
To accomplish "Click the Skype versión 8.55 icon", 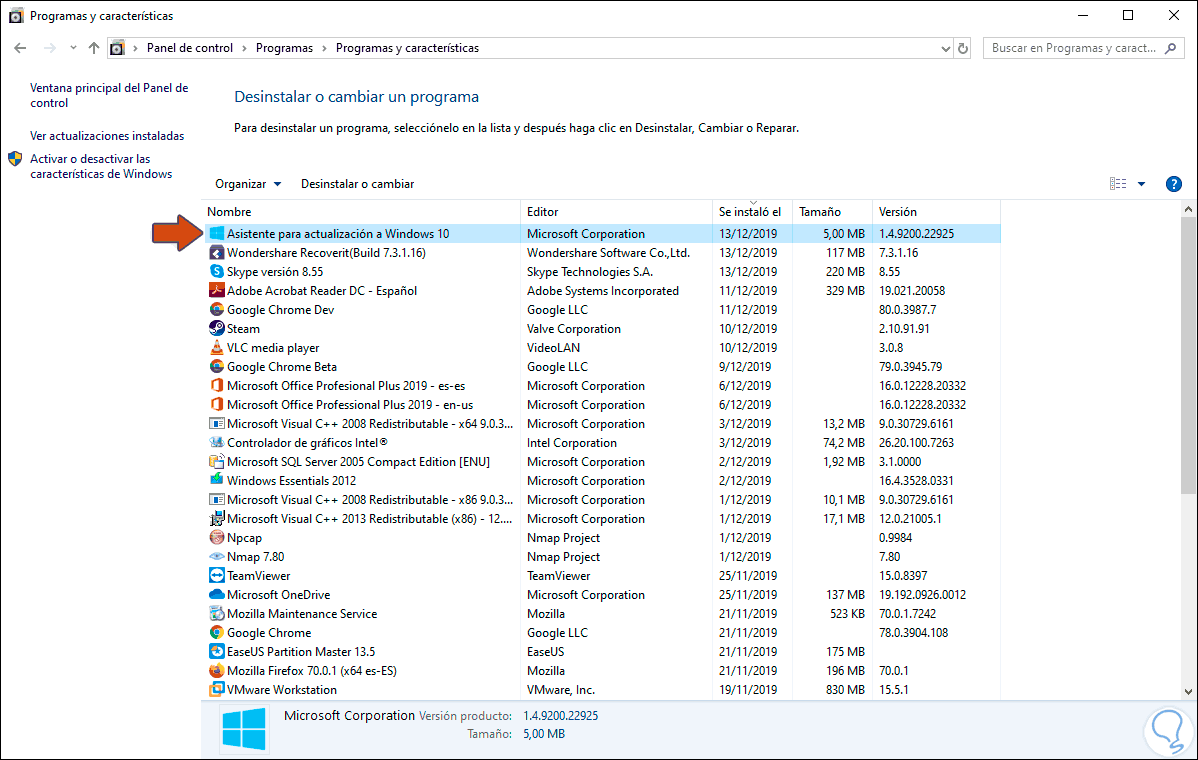I will point(216,272).
